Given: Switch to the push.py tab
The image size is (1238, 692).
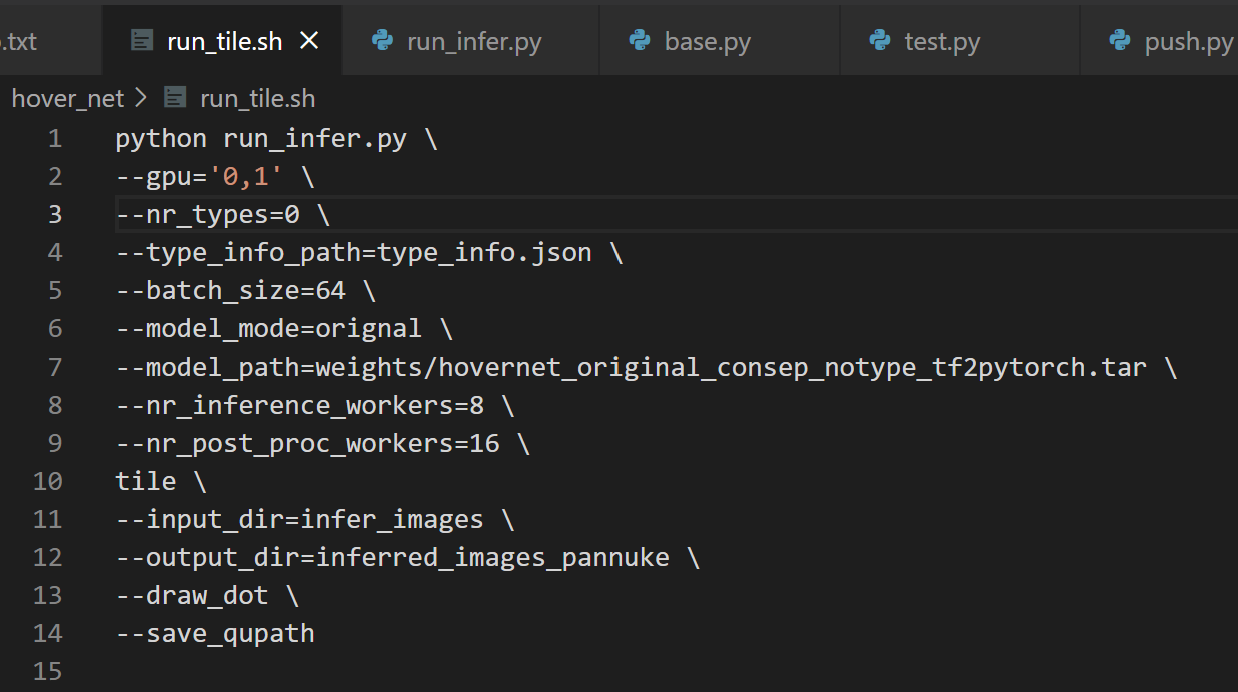Looking at the screenshot, I should click(x=1185, y=40).
